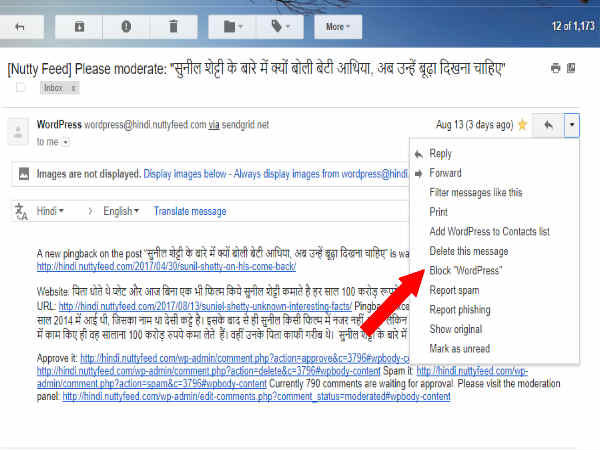Viewport: 600px width, 450px height.
Task: Click the print all icon
Action: [x=555, y=68]
